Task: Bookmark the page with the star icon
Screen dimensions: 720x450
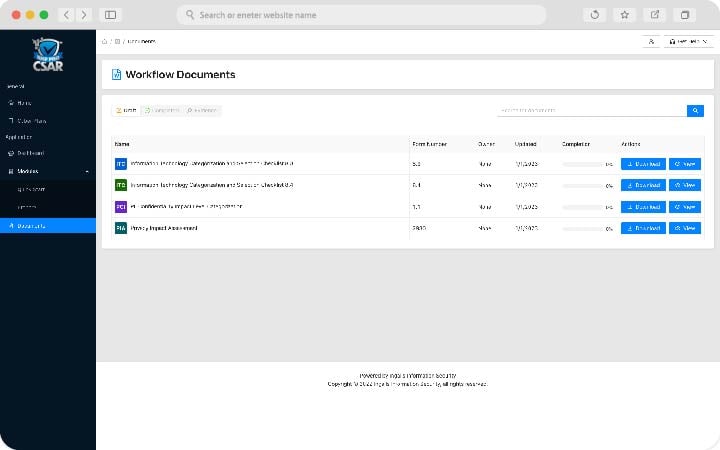Action: 624,15
